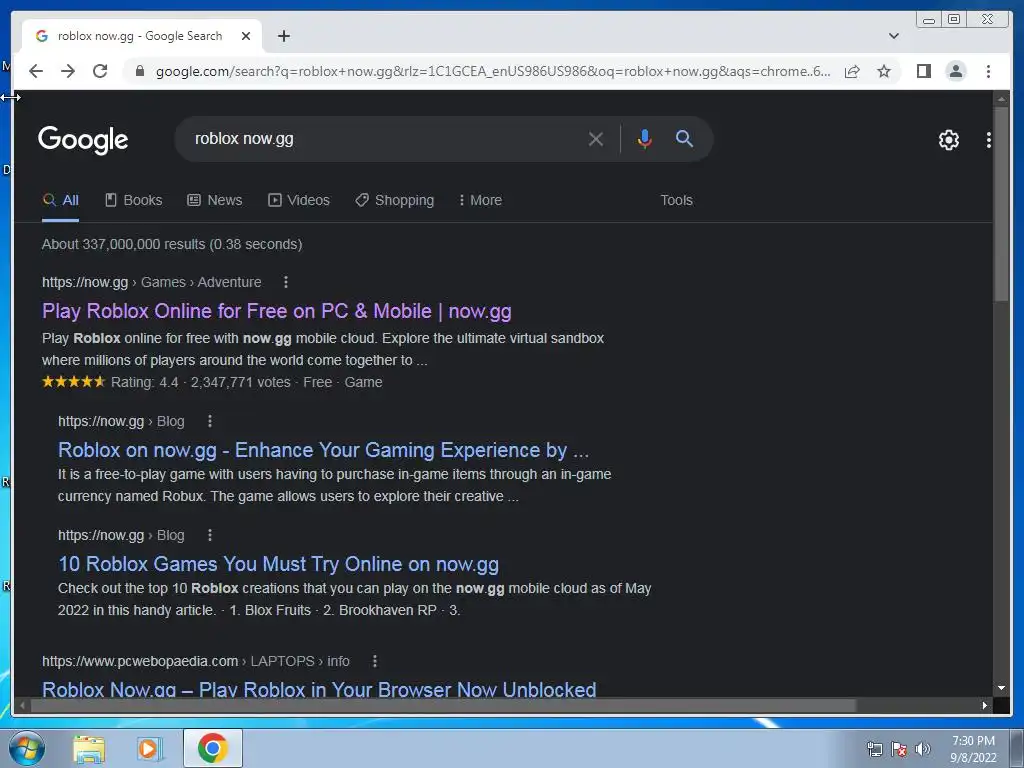Submit search with magnifier icon
This screenshot has height=768, width=1024.
tap(684, 138)
